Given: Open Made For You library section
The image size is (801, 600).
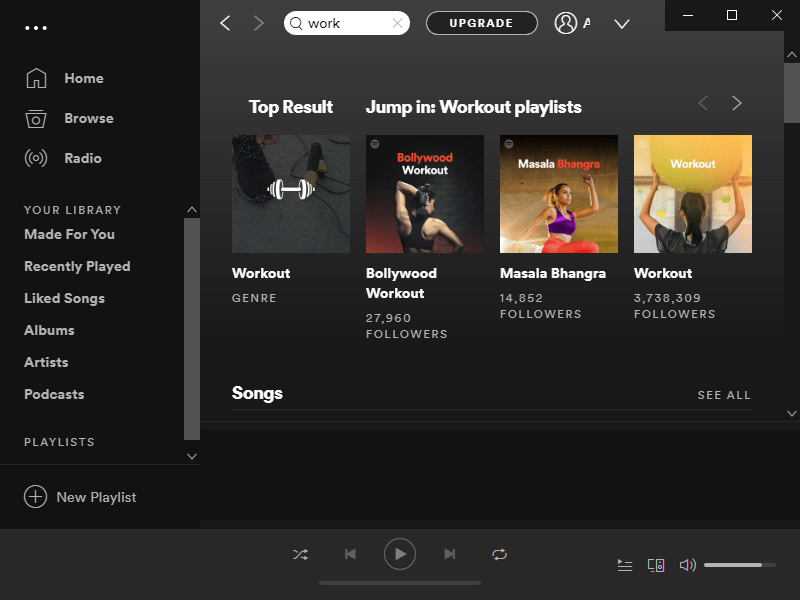Looking at the screenshot, I should 69,234.
